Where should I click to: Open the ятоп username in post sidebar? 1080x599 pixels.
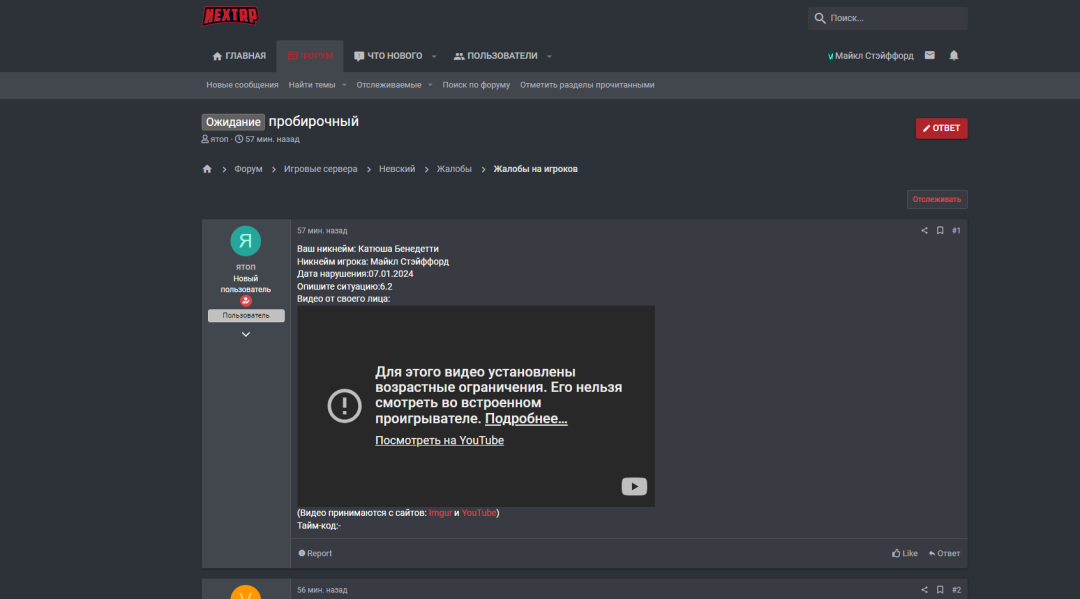click(x=245, y=267)
